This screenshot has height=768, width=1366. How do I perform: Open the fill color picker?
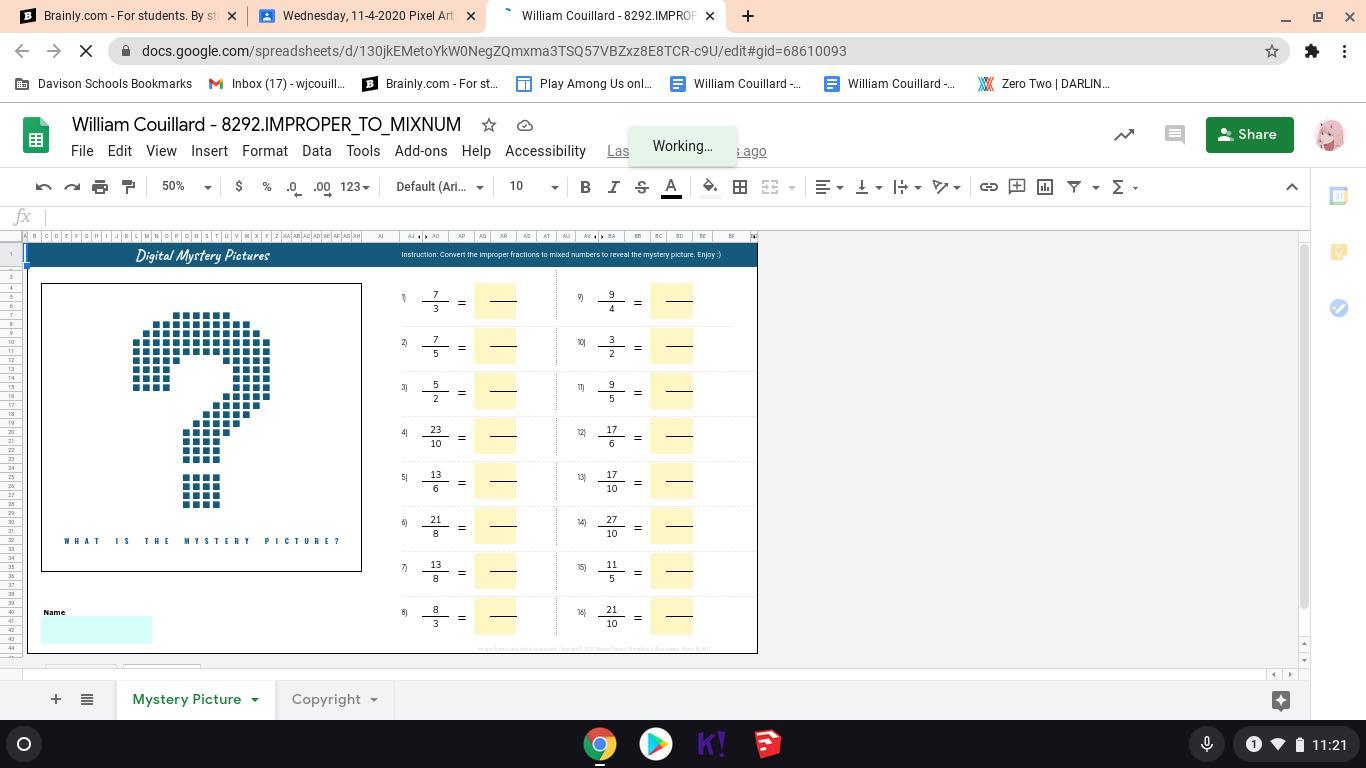point(709,187)
